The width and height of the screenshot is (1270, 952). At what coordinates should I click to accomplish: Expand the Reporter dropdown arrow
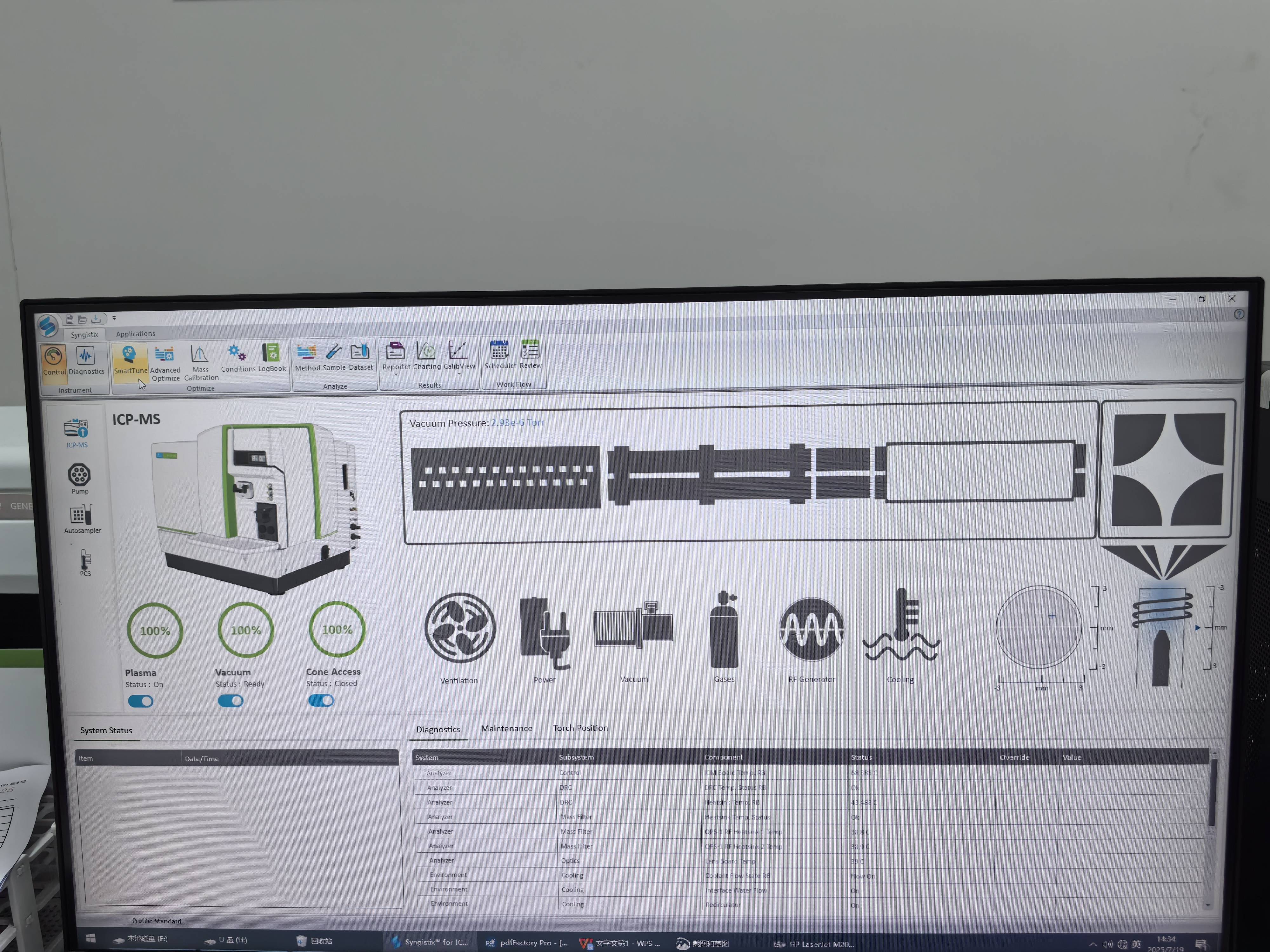(396, 375)
